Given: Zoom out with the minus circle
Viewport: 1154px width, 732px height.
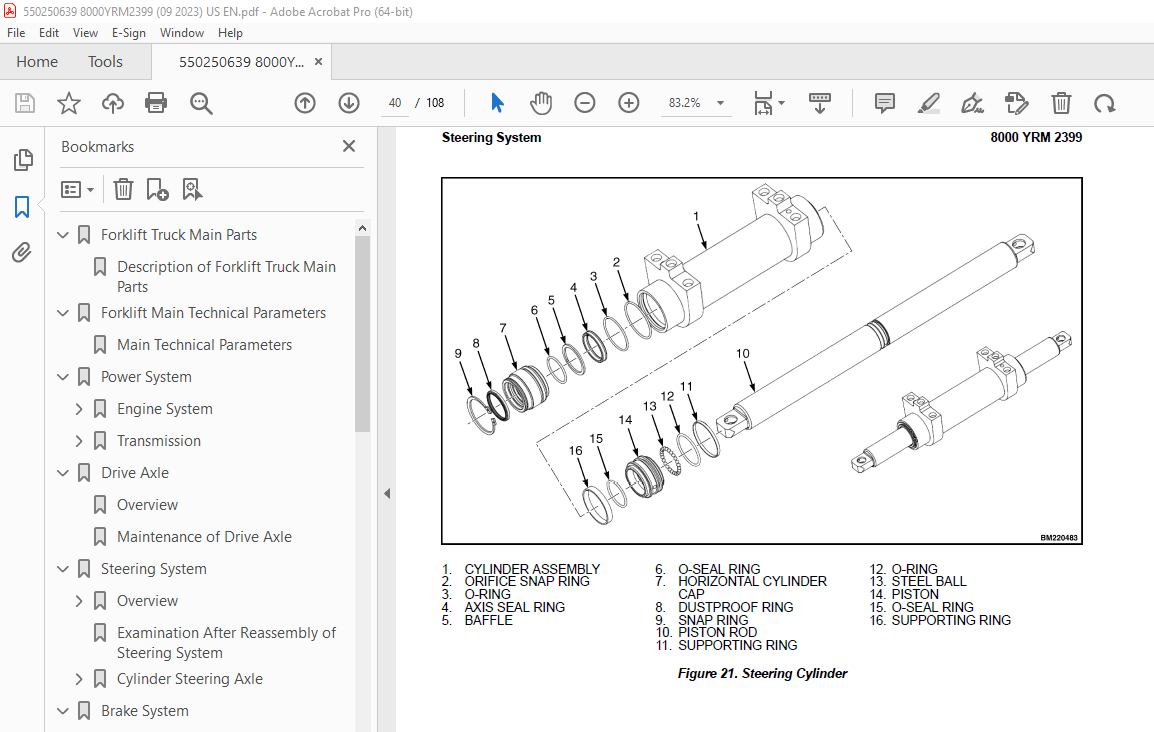Looking at the screenshot, I should coord(584,103).
